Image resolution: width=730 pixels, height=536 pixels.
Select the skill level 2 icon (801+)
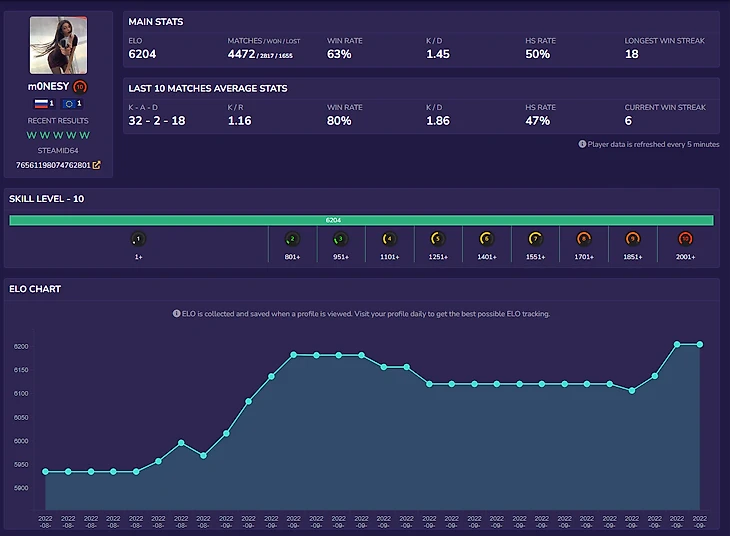292,239
